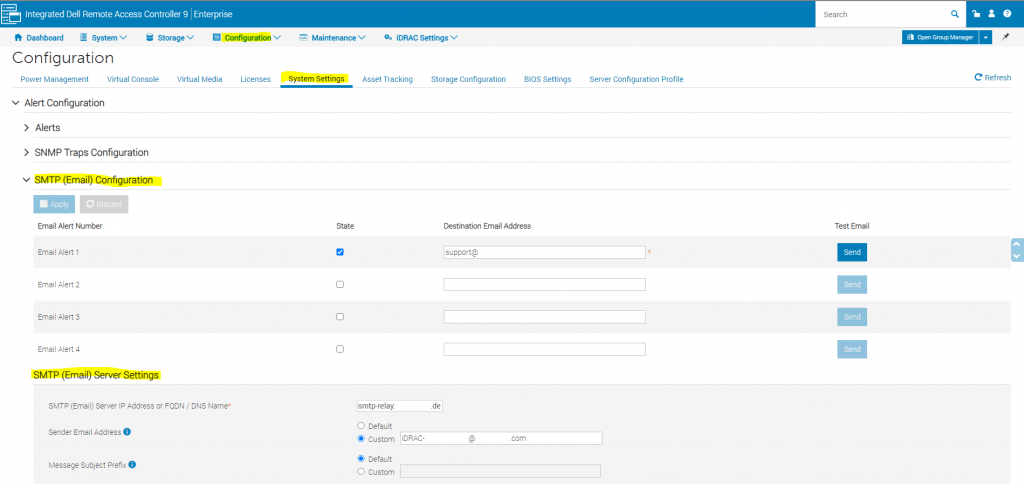Click Open Group Manager button
The width and height of the screenshot is (1024, 484).
pyautogui.click(x=940, y=37)
